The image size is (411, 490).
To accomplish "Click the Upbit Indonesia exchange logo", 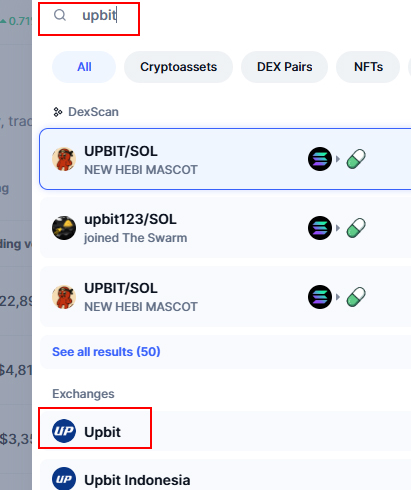I will click(x=64, y=479).
